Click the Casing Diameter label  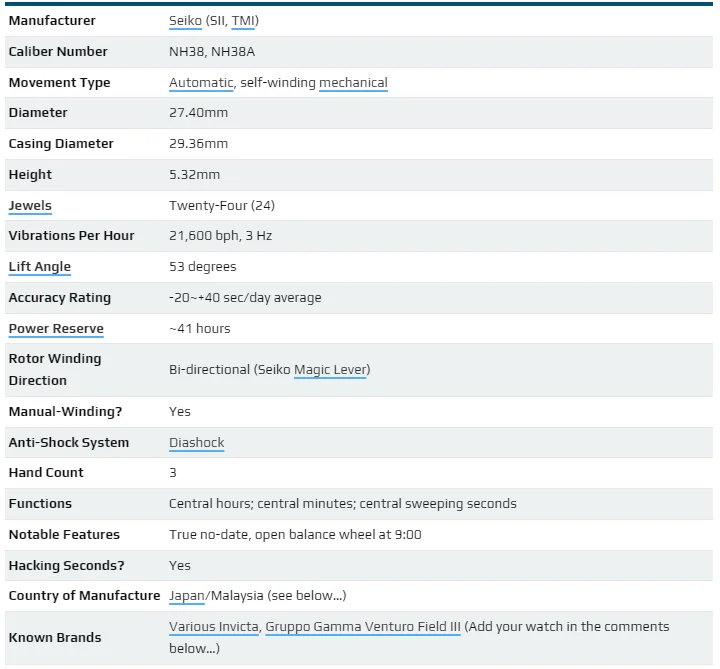pyautogui.click(x=61, y=144)
